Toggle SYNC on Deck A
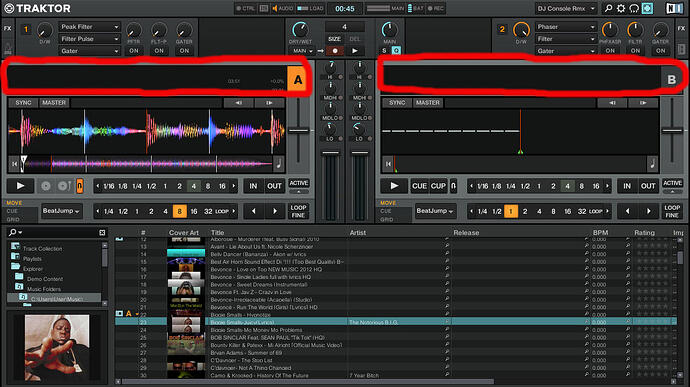Screen dimensions: 690x387 click(x=23, y=103)
